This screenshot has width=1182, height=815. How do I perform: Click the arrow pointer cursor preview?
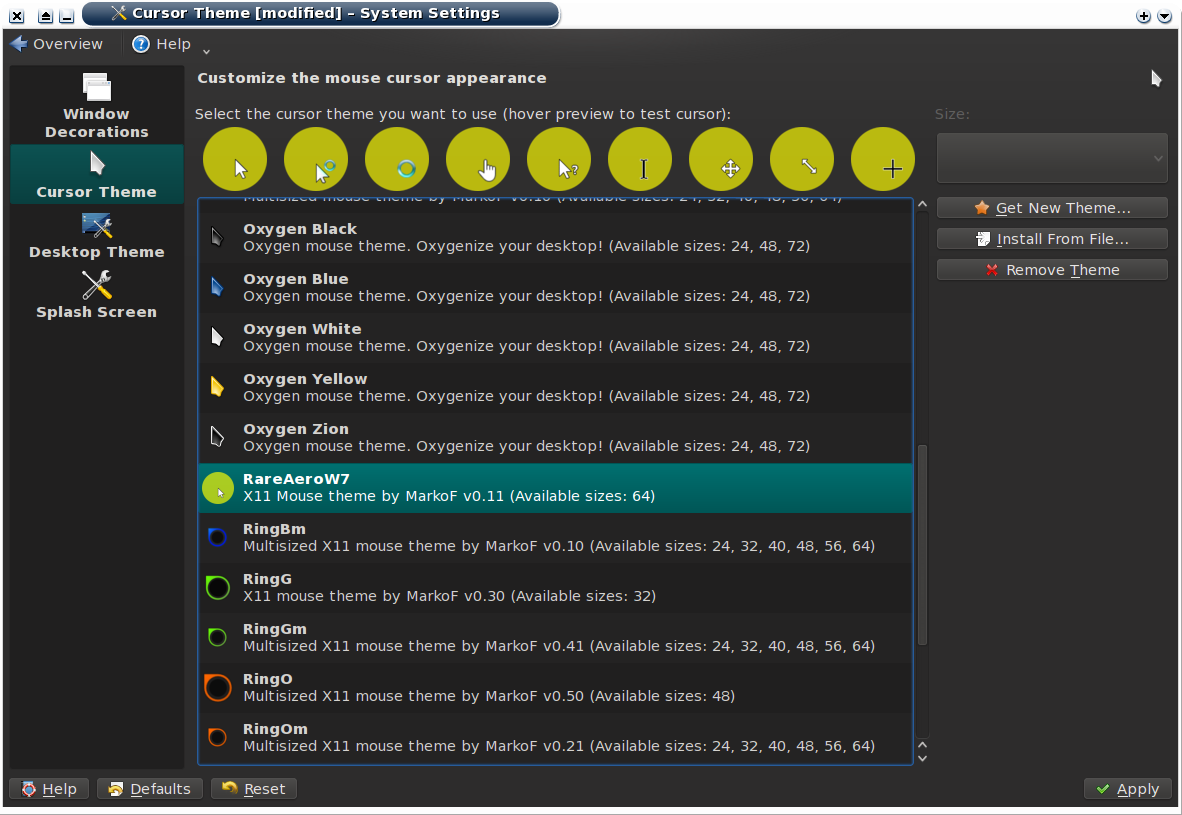234,159
